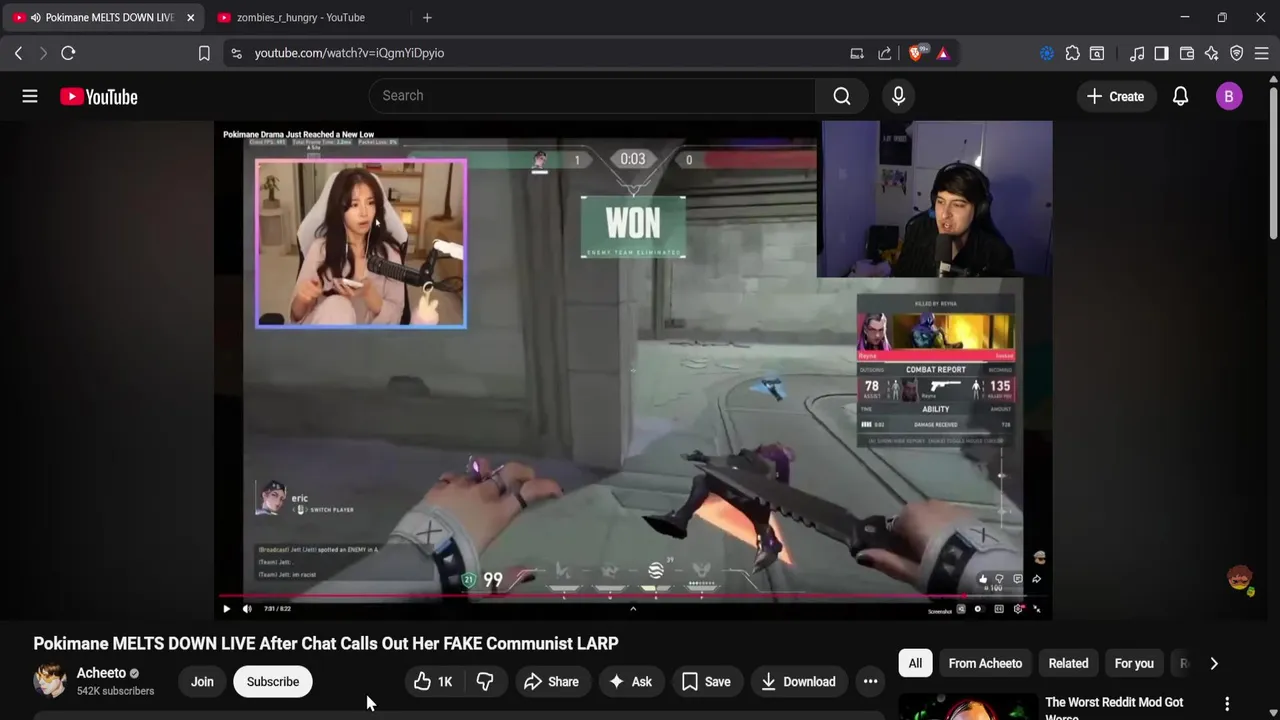Image resolution: width=1280 pixels, height=720 pixels.
Task: Toggle the subtitles CC button
Action: coord(999,609)
